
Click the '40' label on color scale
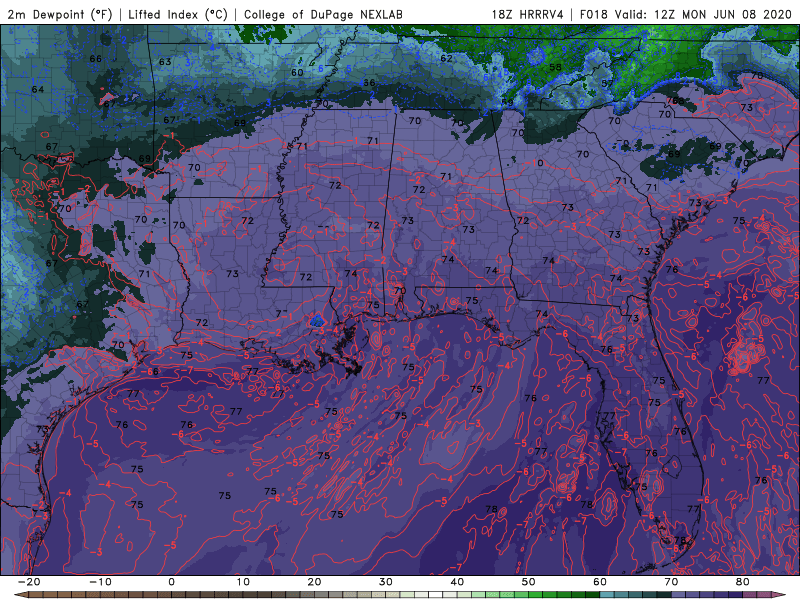(457, 582)
